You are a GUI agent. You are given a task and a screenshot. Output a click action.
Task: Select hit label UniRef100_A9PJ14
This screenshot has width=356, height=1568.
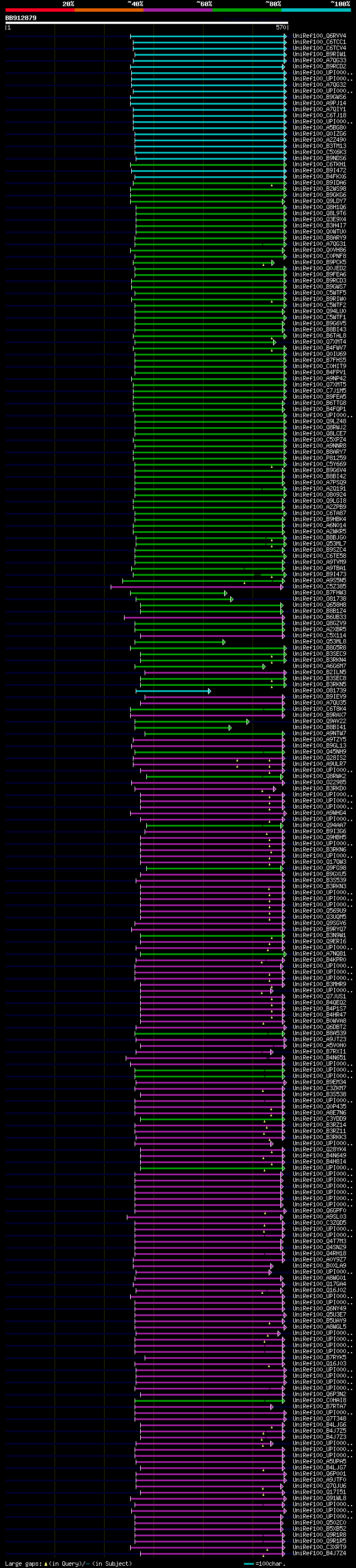[x=319, y=103]
